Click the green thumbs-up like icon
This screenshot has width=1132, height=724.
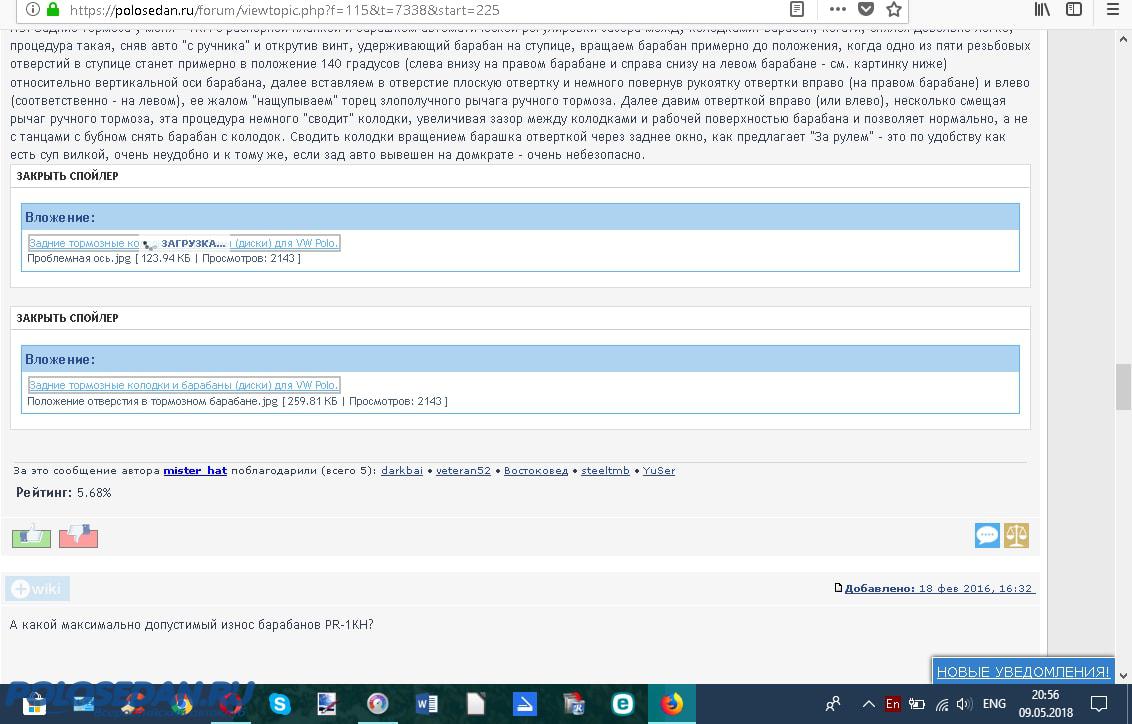31,536
